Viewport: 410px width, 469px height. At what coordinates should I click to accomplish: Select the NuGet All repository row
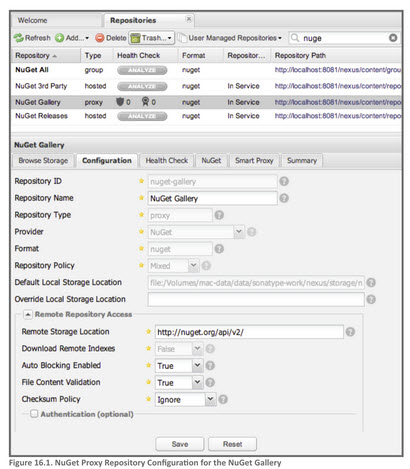[206, 70]
